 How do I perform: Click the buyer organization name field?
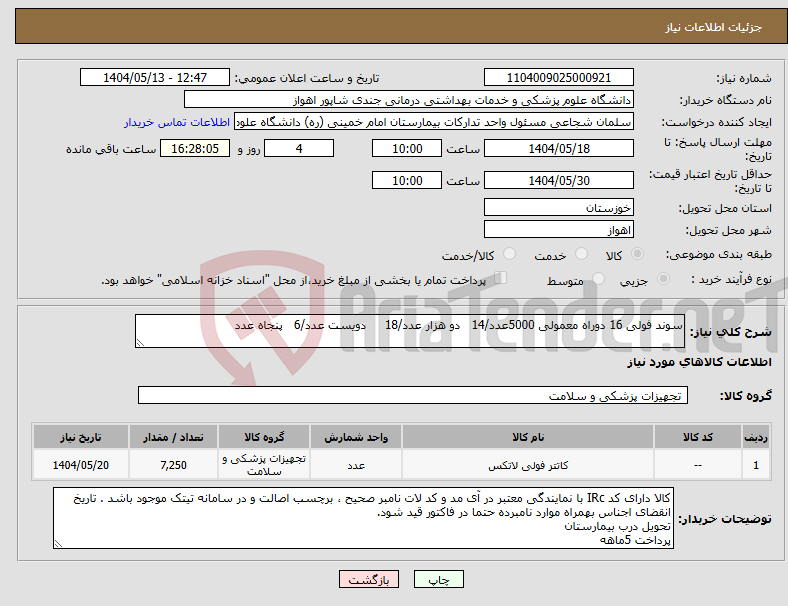coord(409,99)
